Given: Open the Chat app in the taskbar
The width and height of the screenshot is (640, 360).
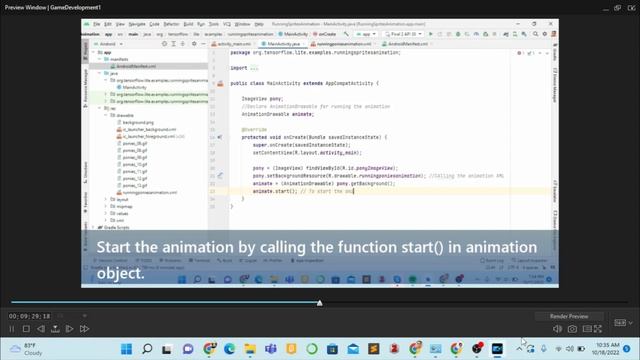Looking at the screenshot, I should [188, 349].
